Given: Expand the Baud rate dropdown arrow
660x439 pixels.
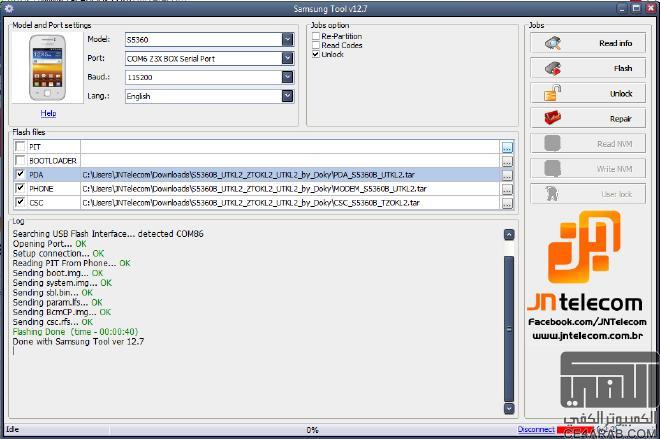Looking at the screenshot, I should [x=287, y=77].
